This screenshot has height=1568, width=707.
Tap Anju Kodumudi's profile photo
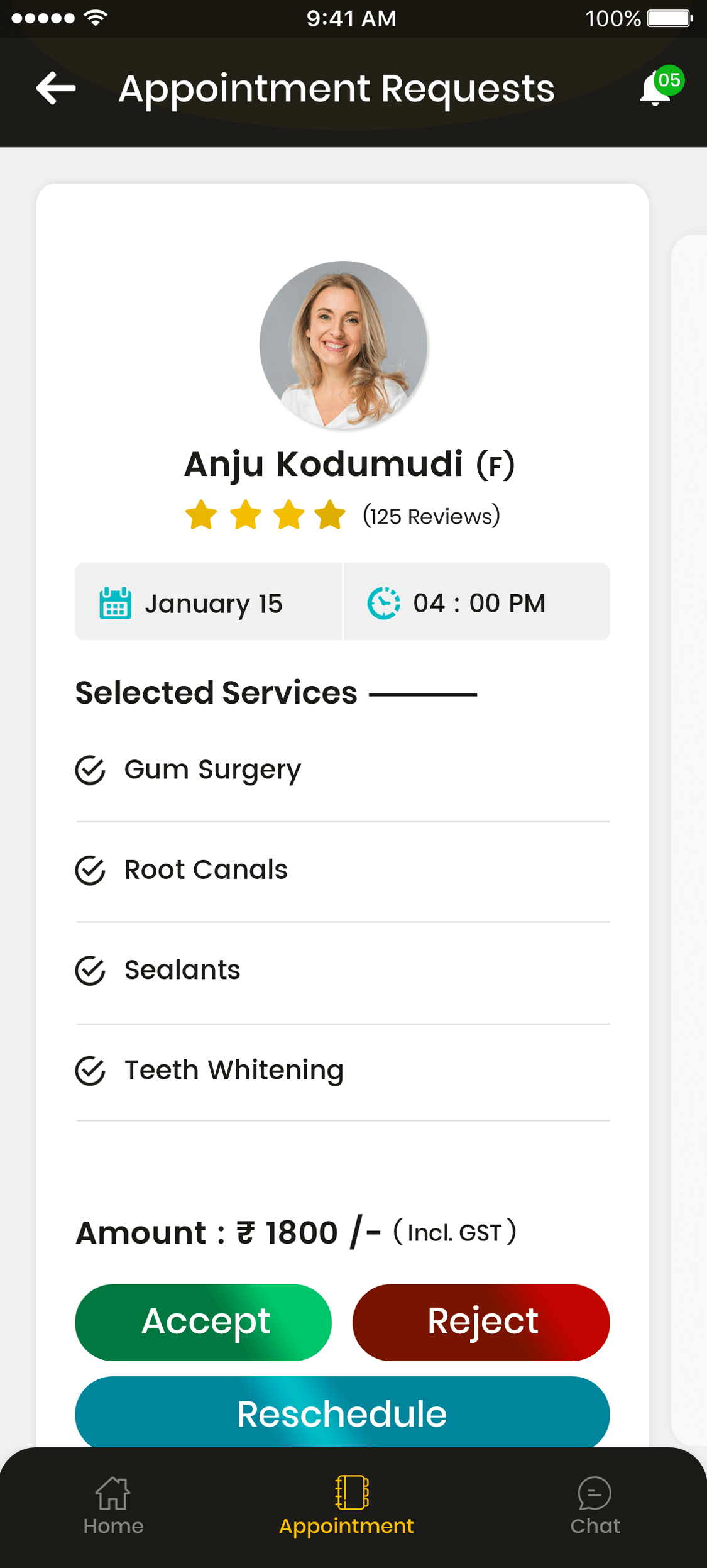(x=343, y=345)
